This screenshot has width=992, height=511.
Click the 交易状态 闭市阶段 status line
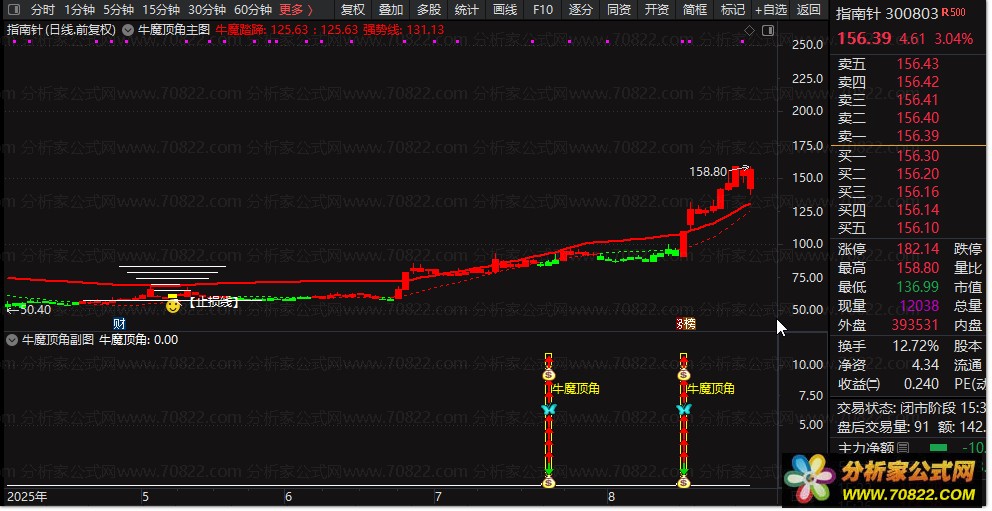point(911,408)
